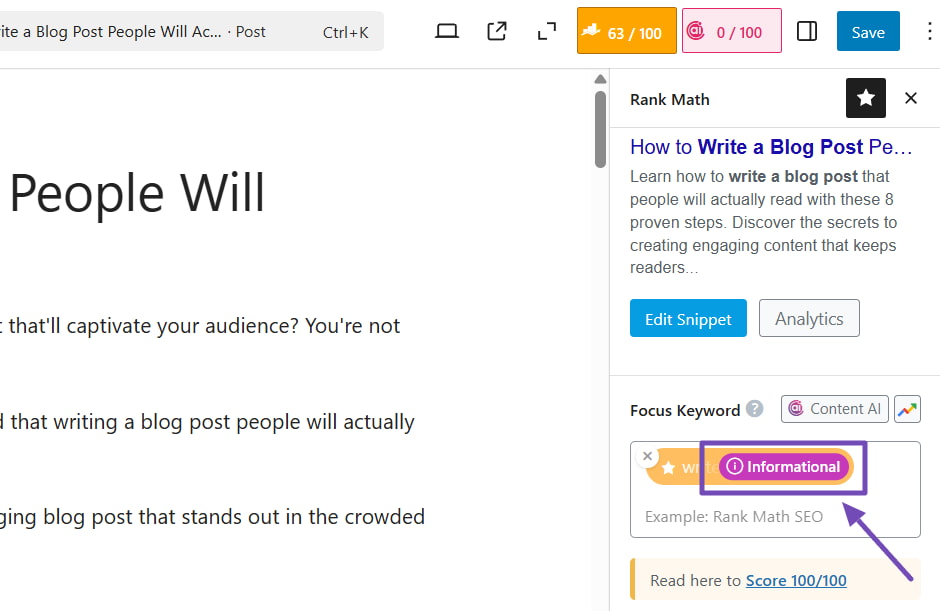Remove the focus keyword with the X icon
The image size is (940, 611).
pos(648,456)
